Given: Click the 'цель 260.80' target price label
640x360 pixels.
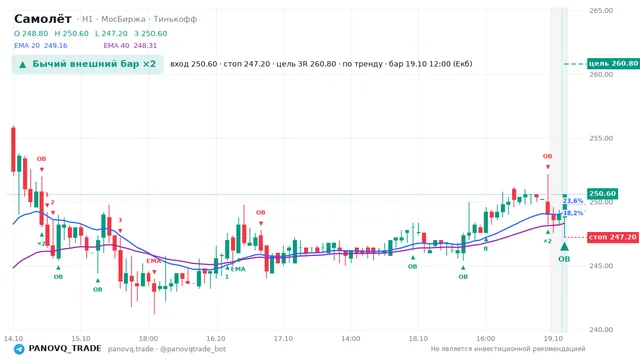Looking at the screenshot, I should (x=613, y=64).
